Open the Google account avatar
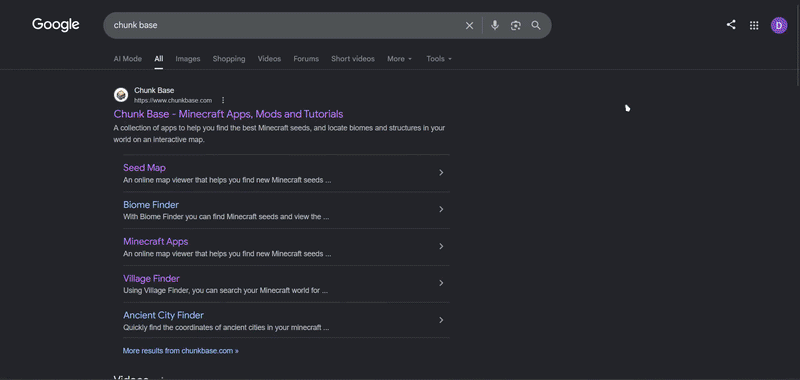The image size is (800, 380). tap(779, 25)
